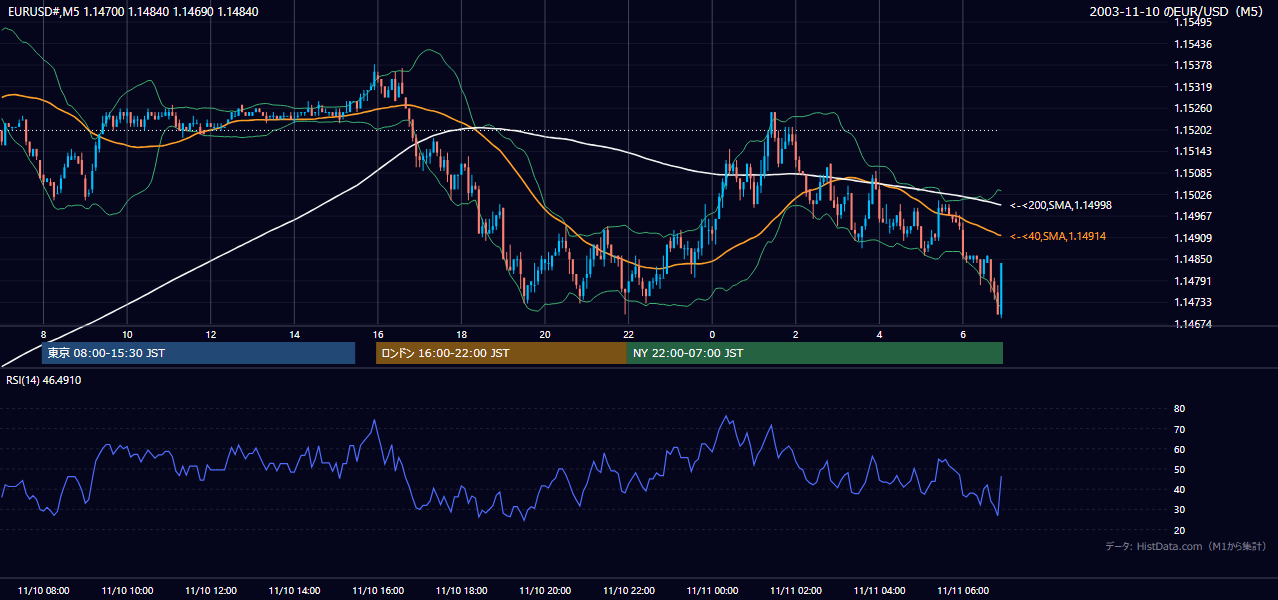Screen dimensions: 1278x600
Task: Click the 200 SMA 1.14998 label
Action: [1060, 205]
